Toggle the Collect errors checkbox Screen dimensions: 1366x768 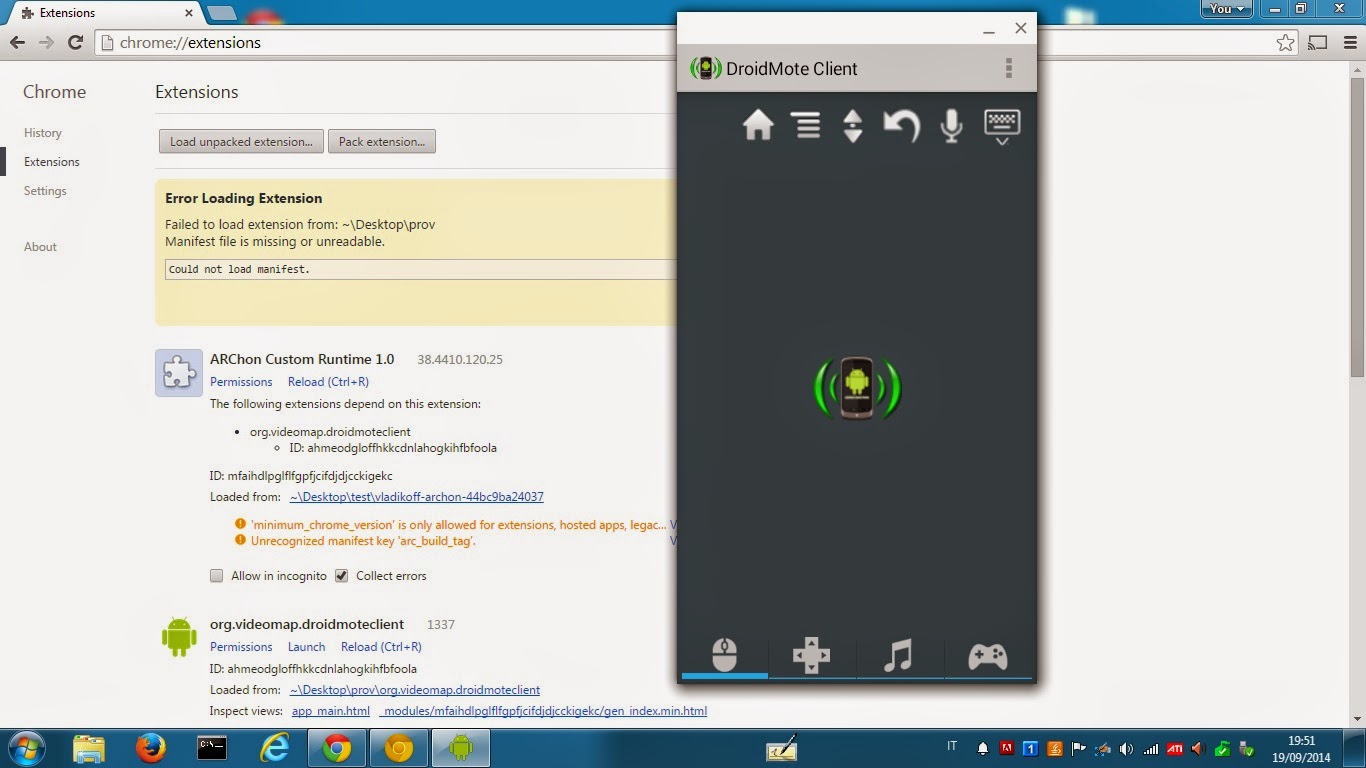tap(342, 576)
